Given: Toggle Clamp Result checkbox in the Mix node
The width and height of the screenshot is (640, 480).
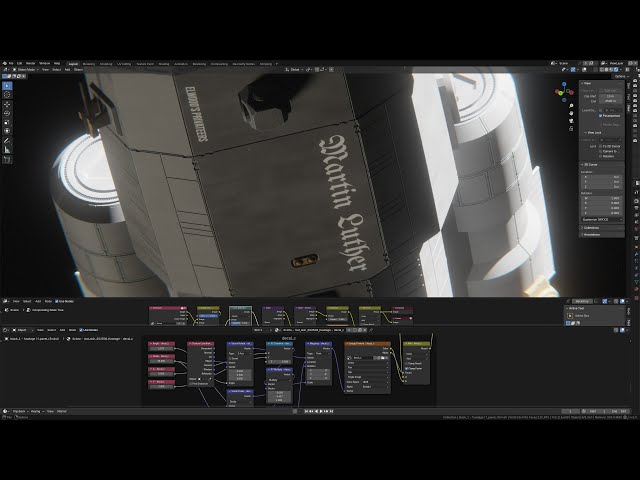Looking at the screenshot, I should [x=407, y=363].
